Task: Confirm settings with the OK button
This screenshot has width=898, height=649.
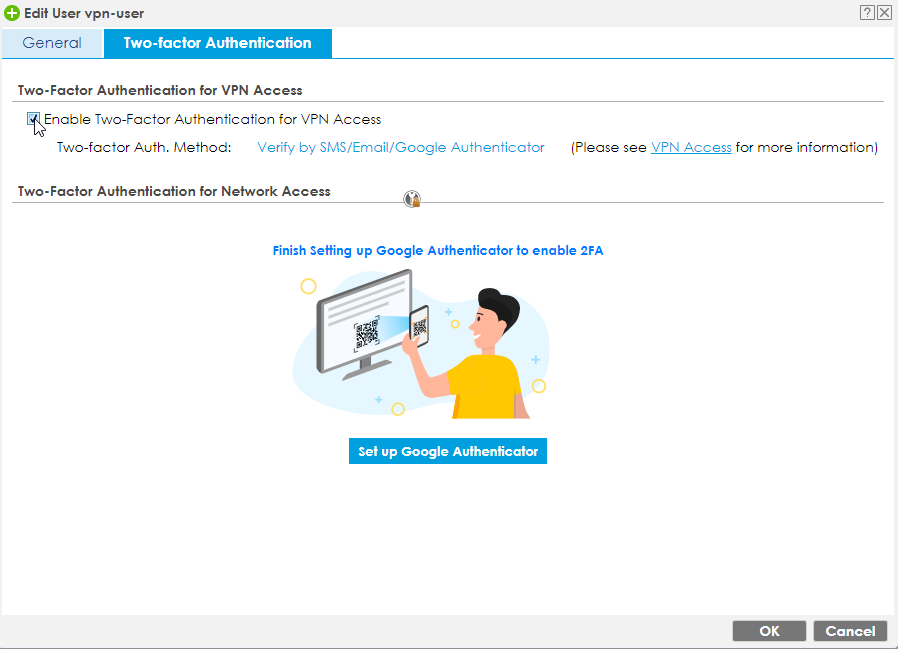Action: pos(769,631)
